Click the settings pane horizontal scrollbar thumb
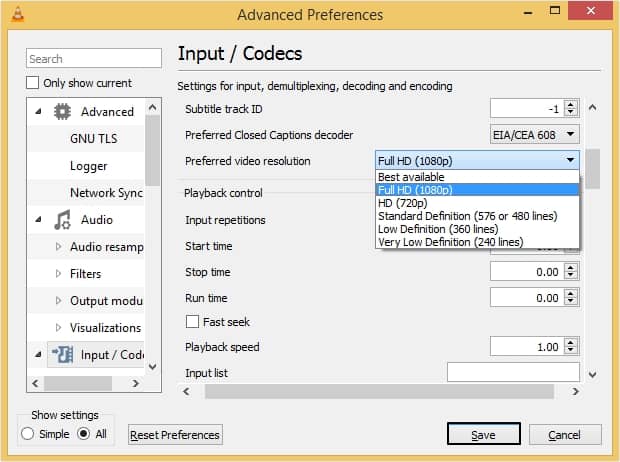This screenshot has height=462, width=620. (379, 392)
